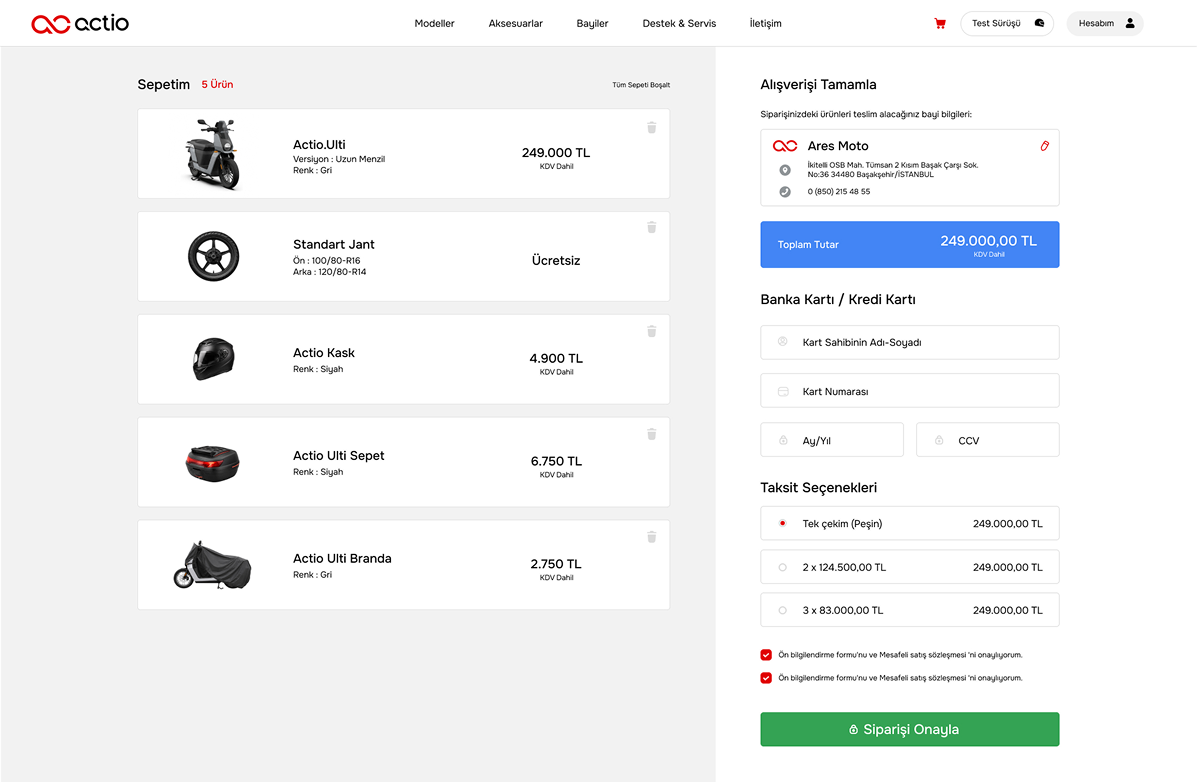
Task: Click the İkitelli OSB Mah. dealer address
Action: (x=892, y=170)
